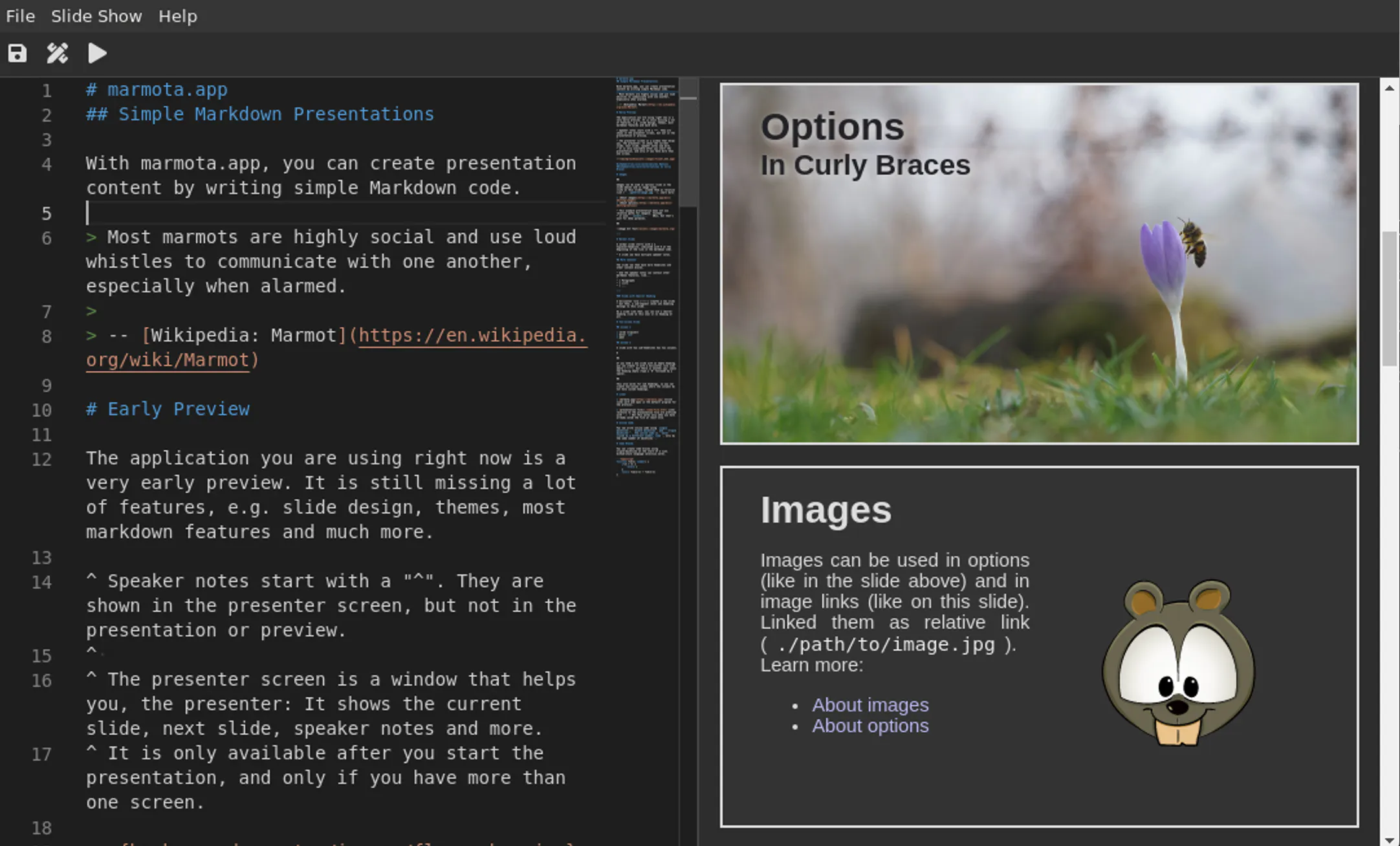
Task: Click the '# marmota.app' heading line
Action: (157, 89)
